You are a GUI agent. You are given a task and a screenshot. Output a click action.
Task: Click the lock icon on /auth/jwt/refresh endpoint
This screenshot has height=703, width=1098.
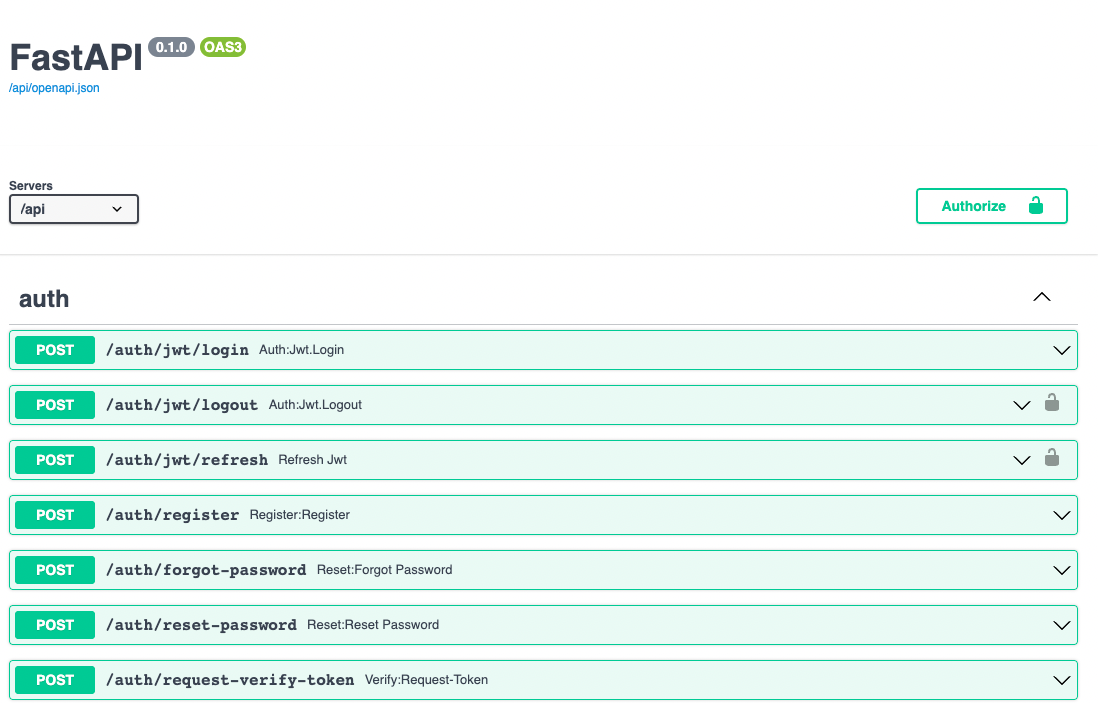(1052, 460)
